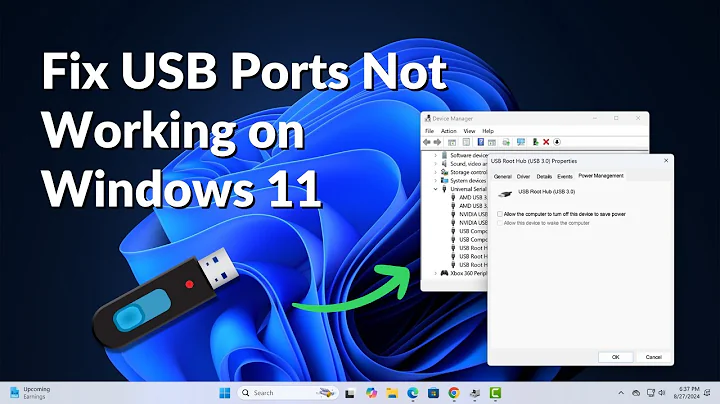Open the Upcoming Earnings widget
The image size is (720, 404).
pos(30,393)
